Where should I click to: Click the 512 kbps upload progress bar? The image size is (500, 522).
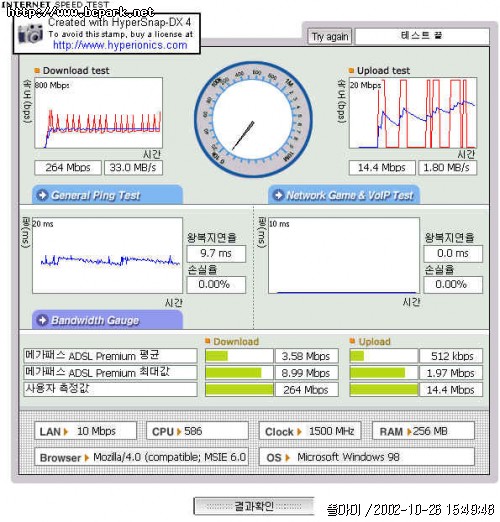tap(384, 356)
